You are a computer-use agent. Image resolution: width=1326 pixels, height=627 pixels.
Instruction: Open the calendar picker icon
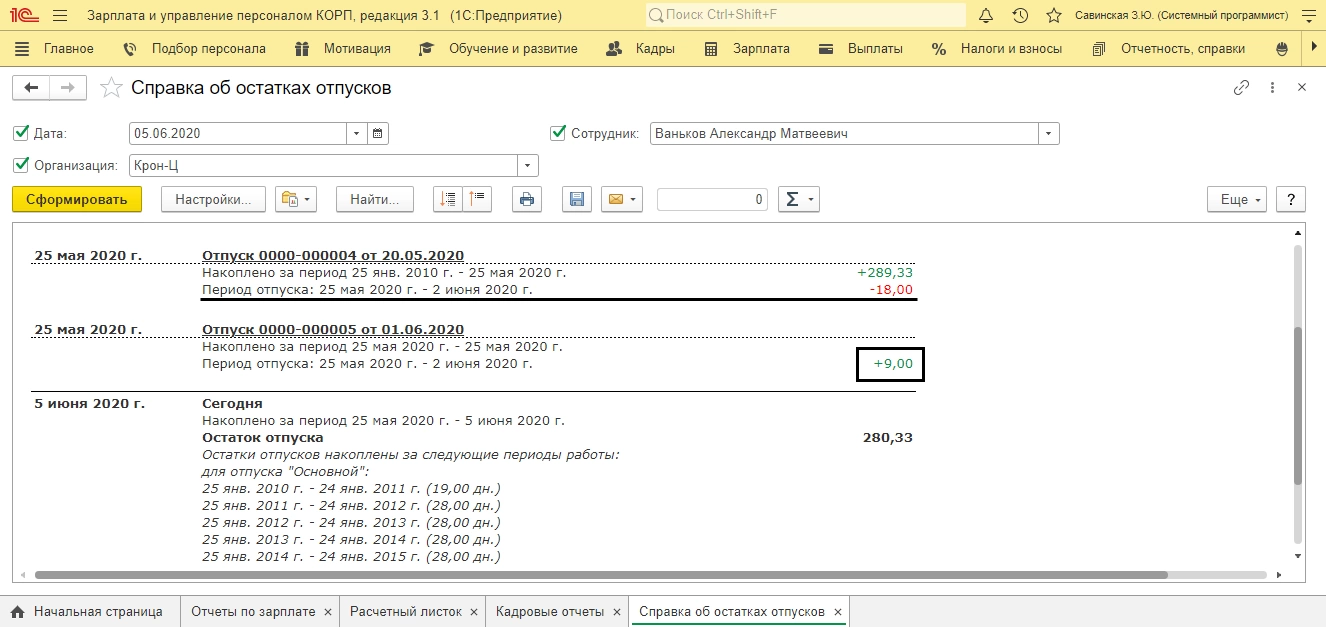[x=377, y=133]
